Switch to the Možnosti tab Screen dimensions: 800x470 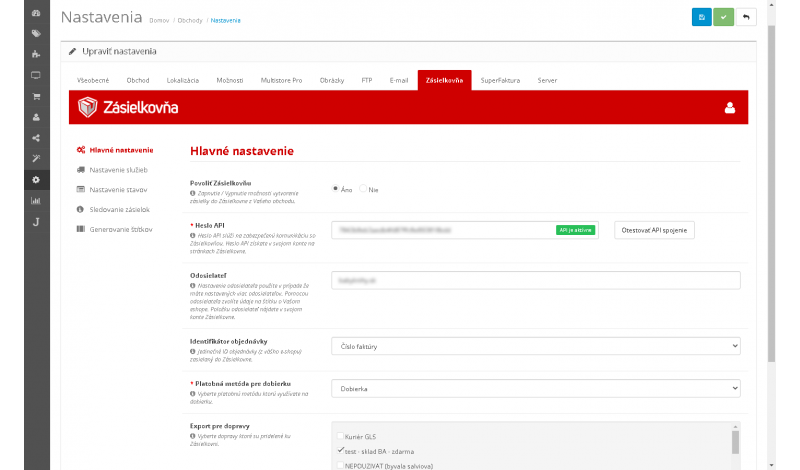pos(230,81)
